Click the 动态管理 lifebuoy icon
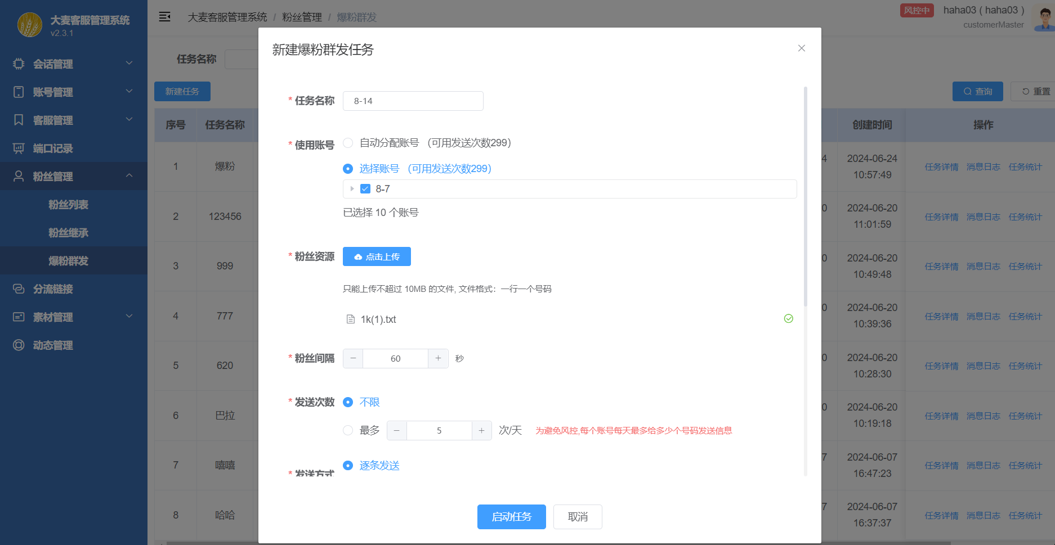 tap(20, 345)
